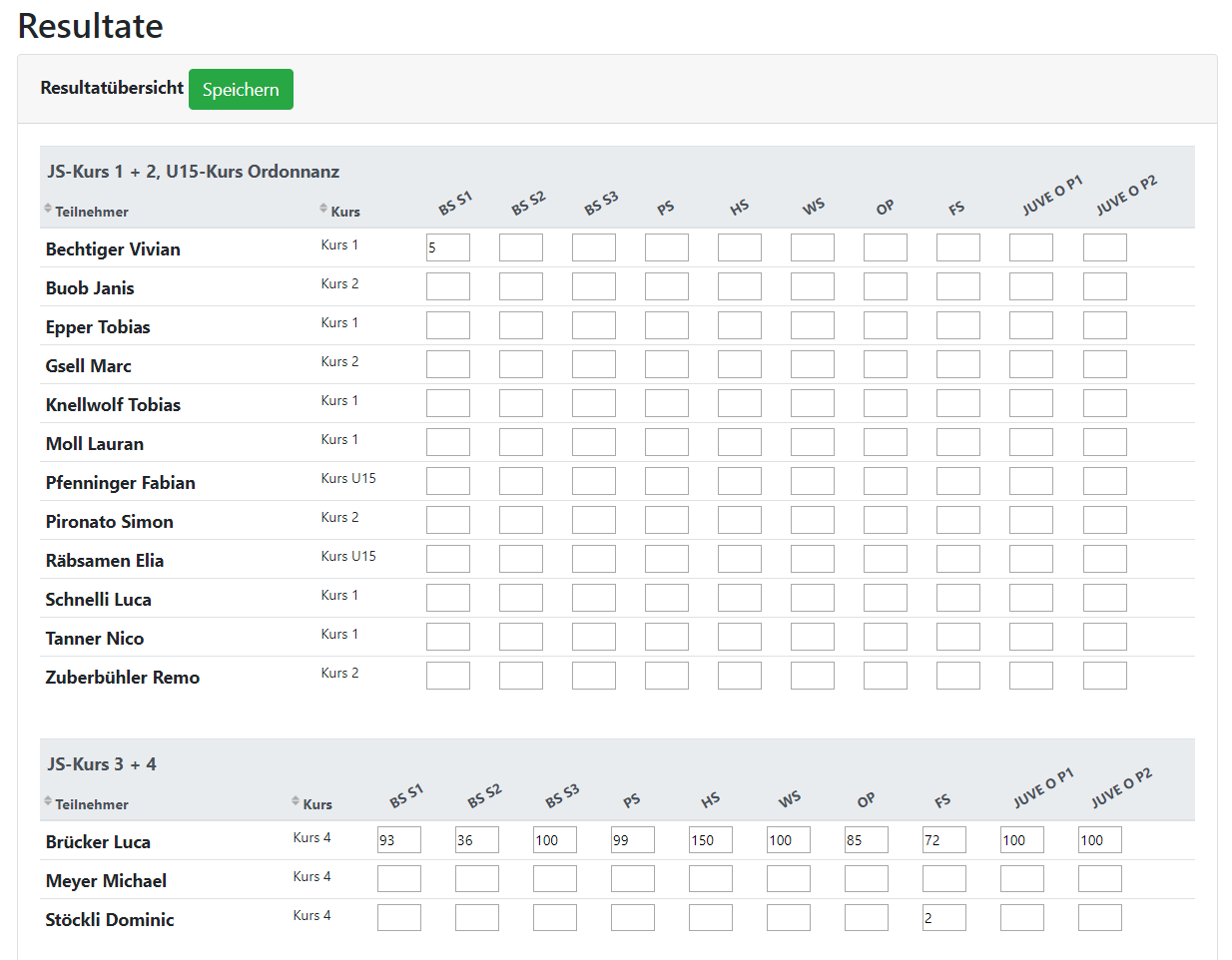
Task: Sort JS-Kurs 3 + 4 table by Kurs icon
Action: (296, 801)
